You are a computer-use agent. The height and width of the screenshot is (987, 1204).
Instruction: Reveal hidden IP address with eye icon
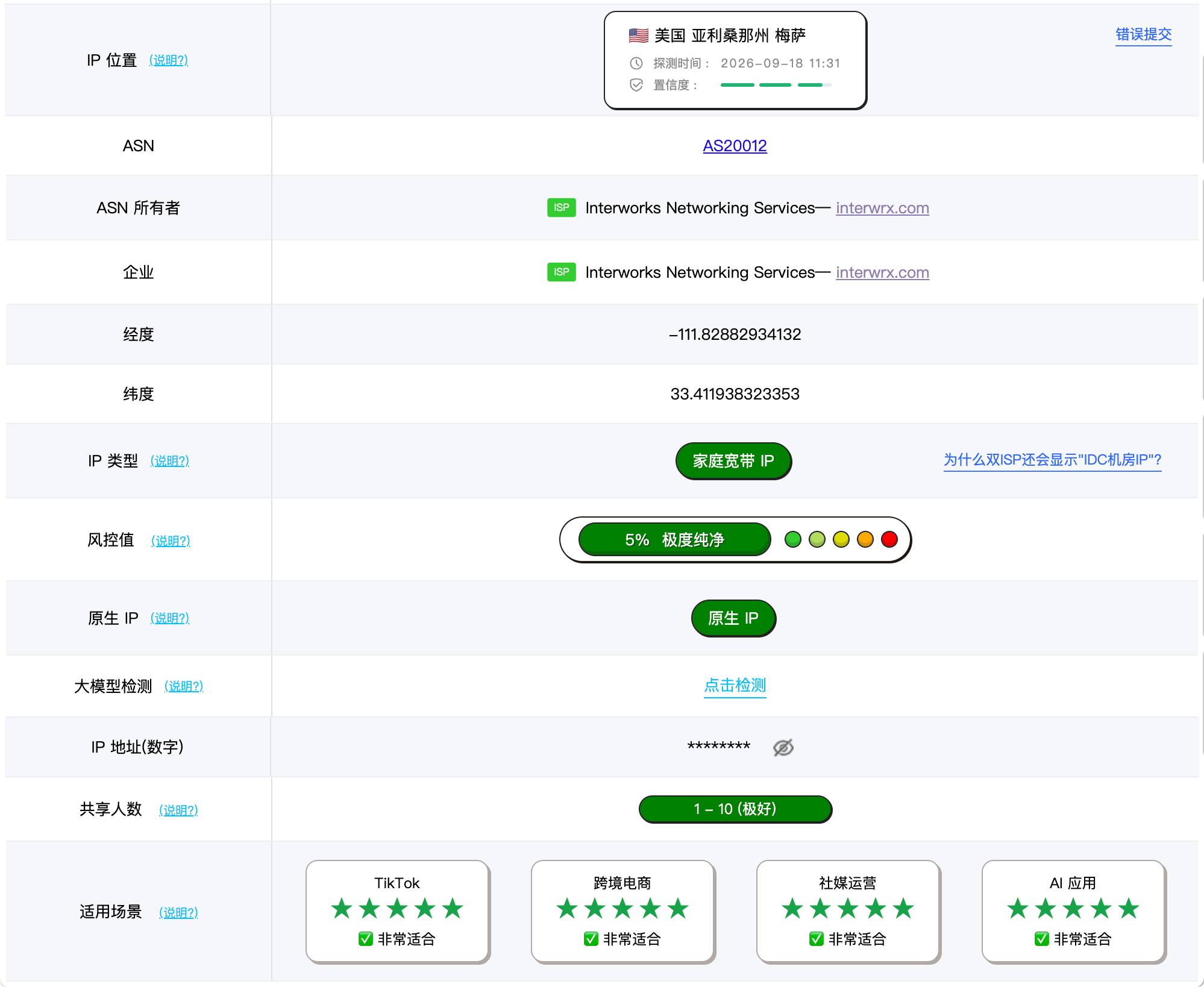[783, 747]
